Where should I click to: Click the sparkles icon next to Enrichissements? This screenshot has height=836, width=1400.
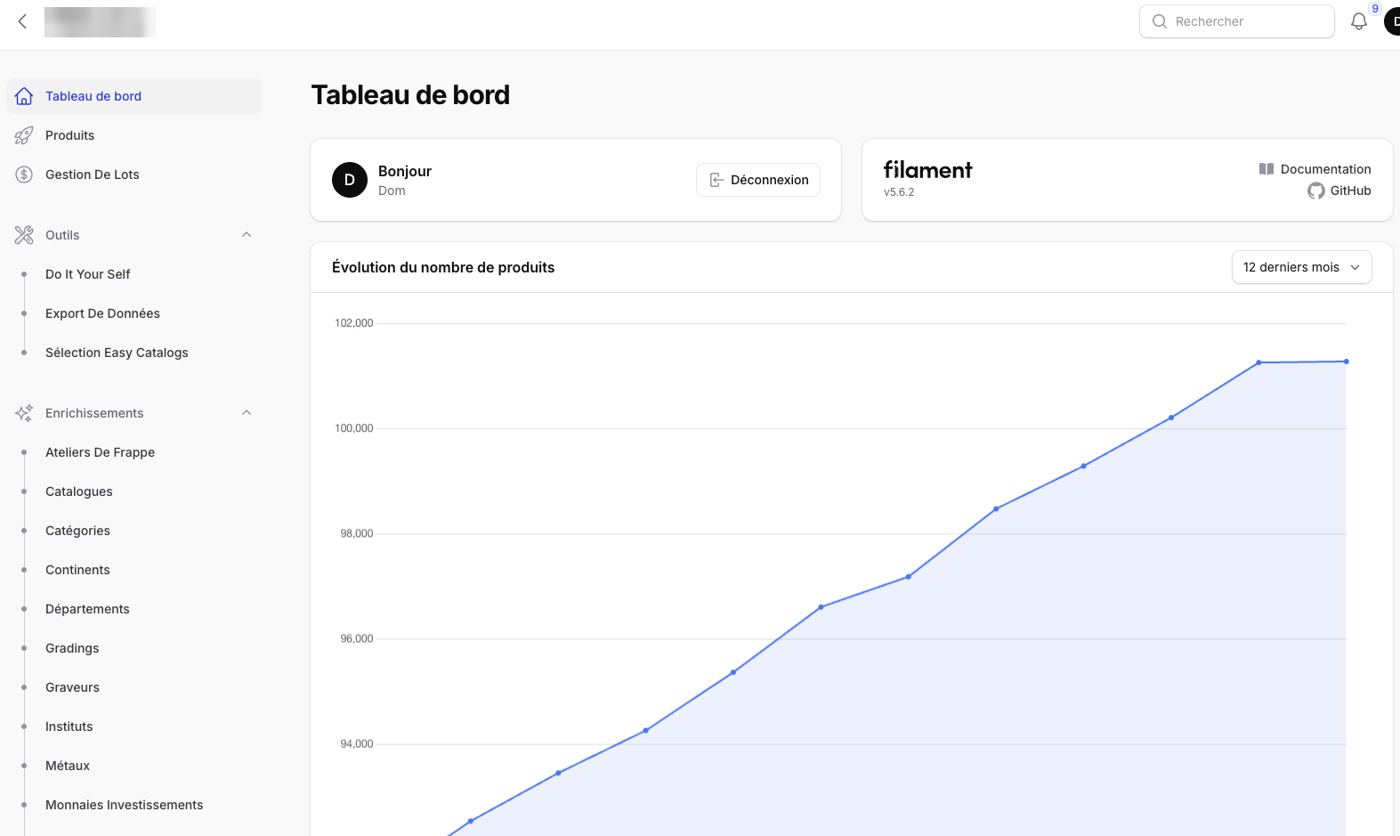pyautogui.click(x=24, y=413)
